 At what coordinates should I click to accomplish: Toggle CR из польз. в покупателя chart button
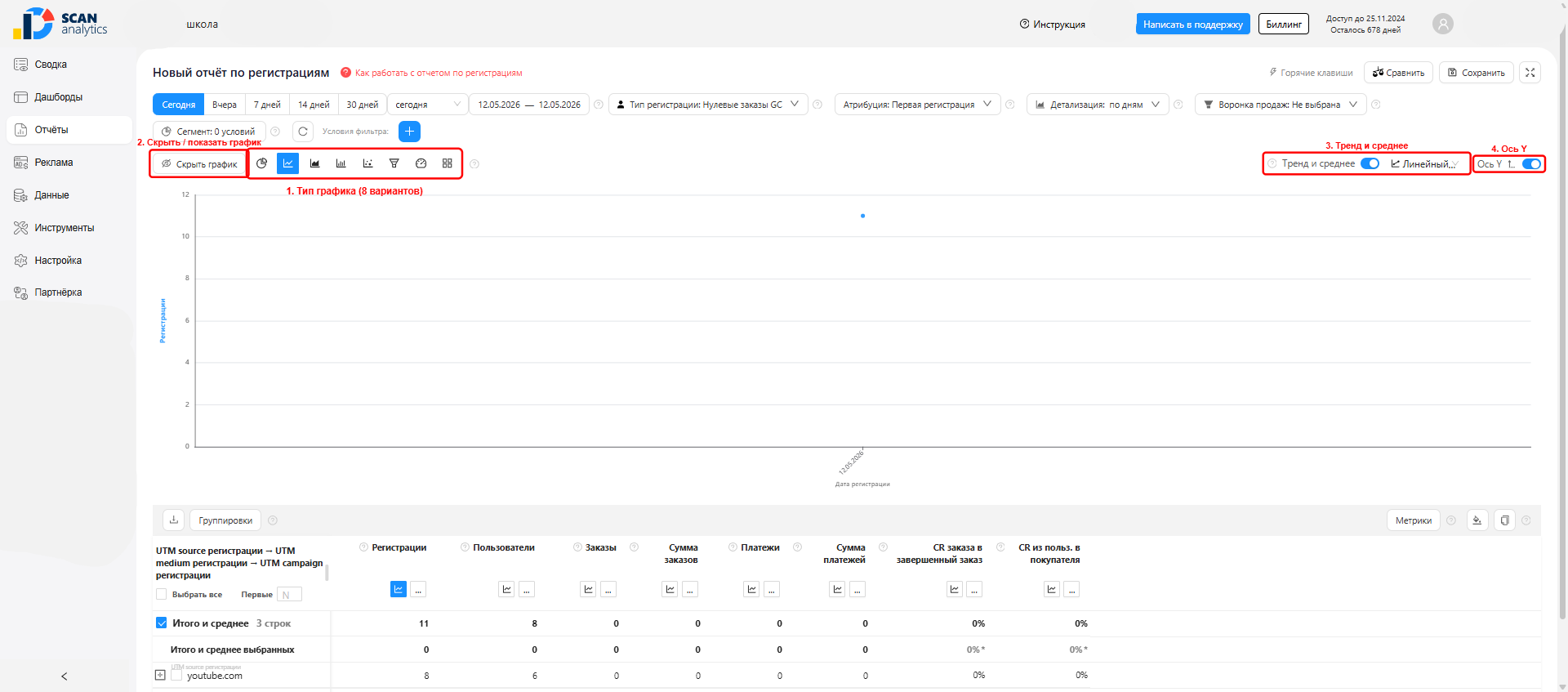click(x=1052, y=589)
